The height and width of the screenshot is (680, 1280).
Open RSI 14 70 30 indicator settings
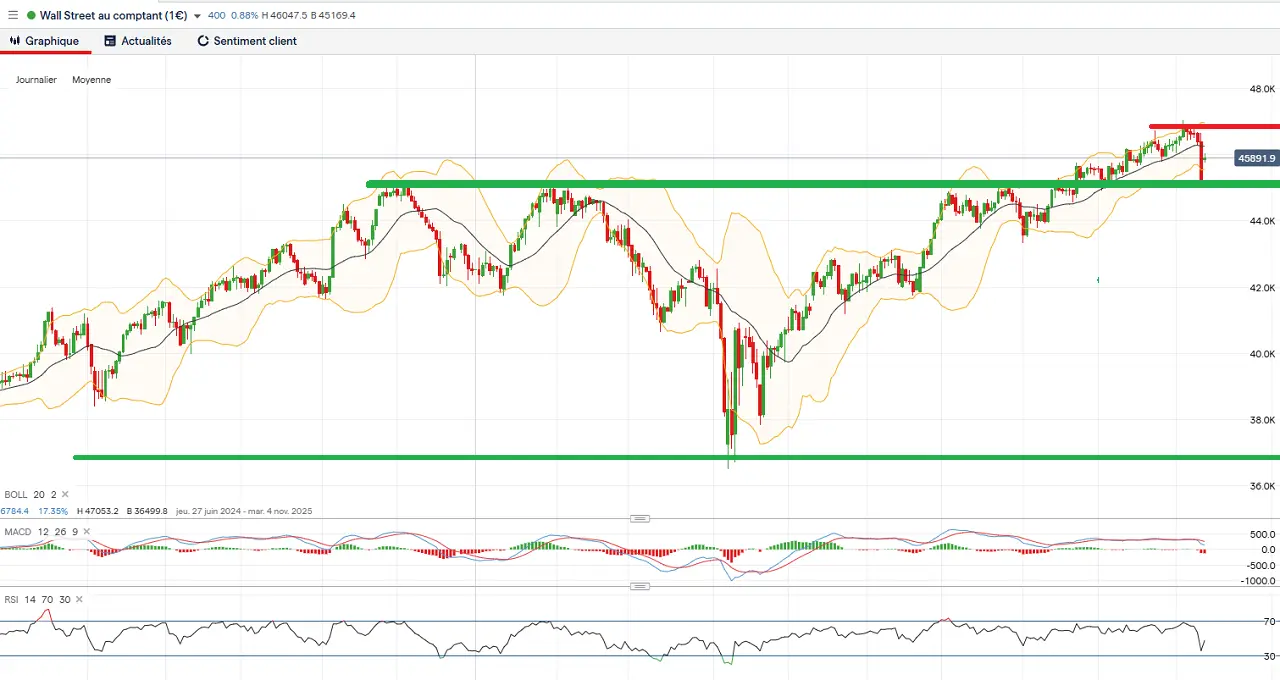[x=36, y=599]
